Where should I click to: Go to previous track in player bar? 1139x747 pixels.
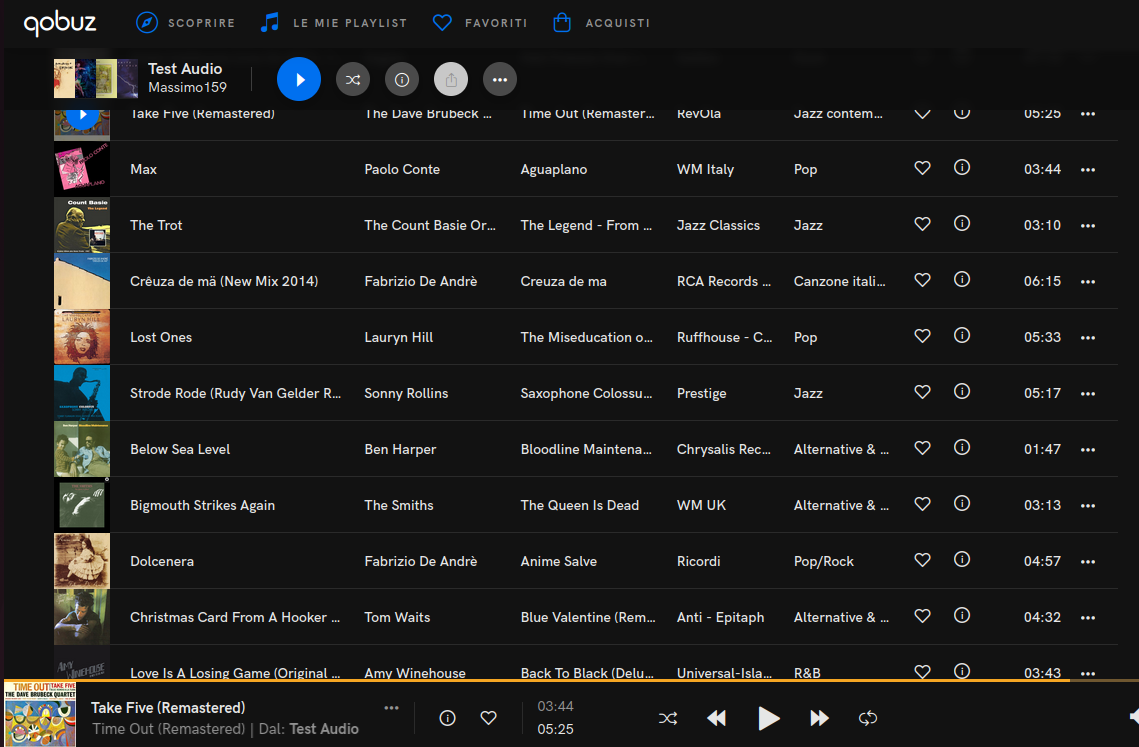716,718
